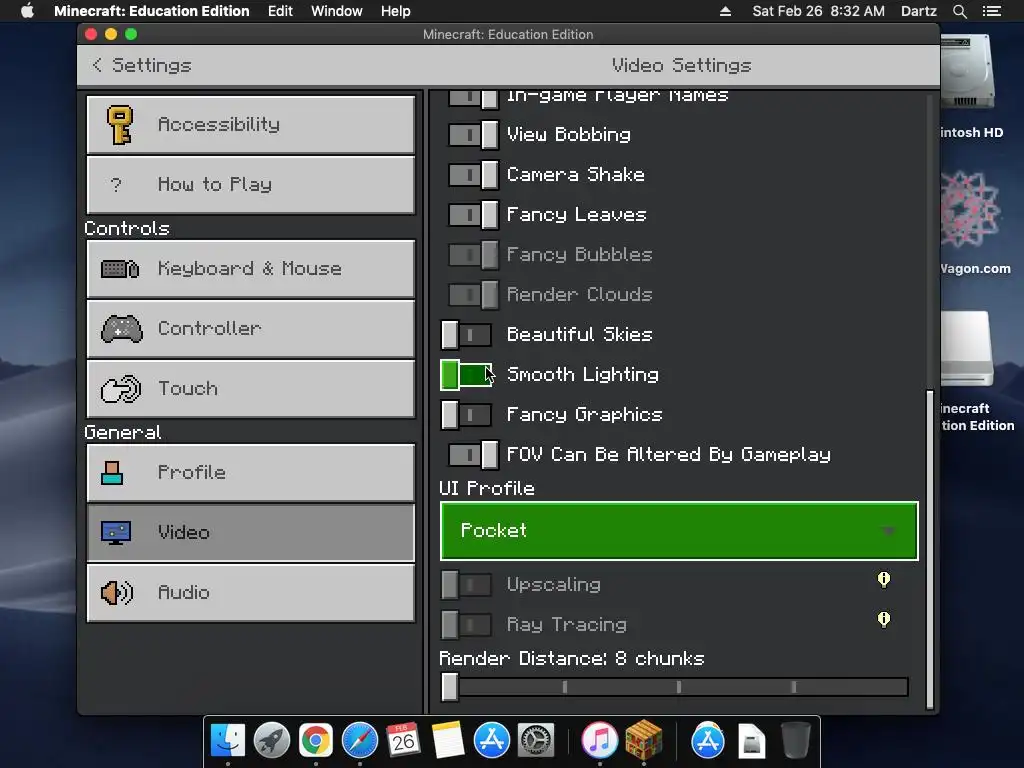Open Google Chrome from the dock
This screenshot has width=1024, height=768.
click(x=315, y=740)
